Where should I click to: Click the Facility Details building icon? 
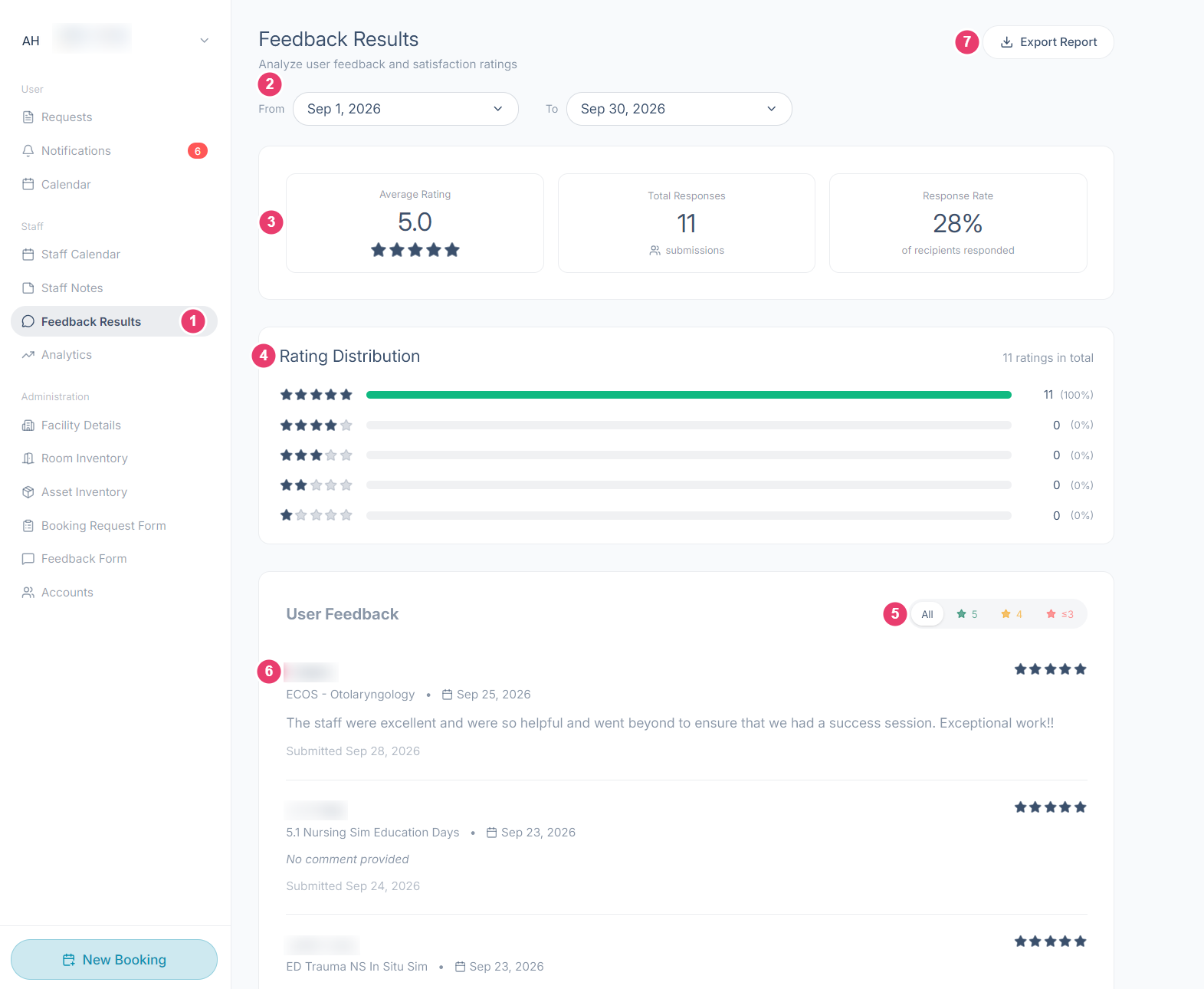(28, 426)
